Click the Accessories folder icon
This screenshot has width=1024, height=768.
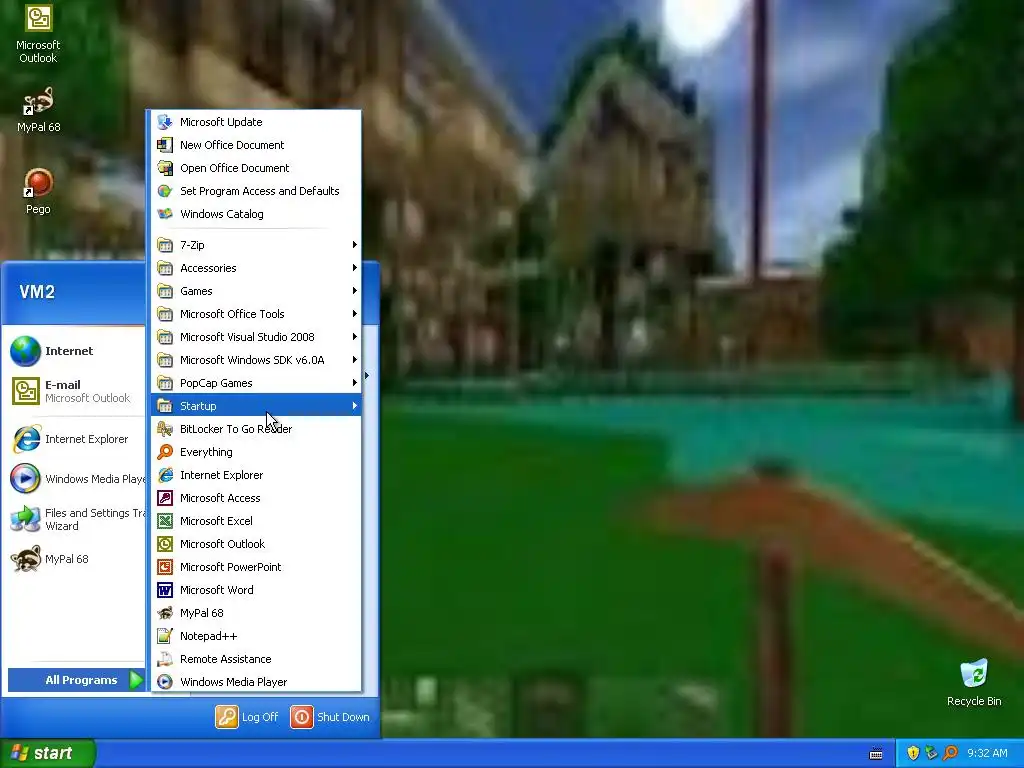pos(165,268)
